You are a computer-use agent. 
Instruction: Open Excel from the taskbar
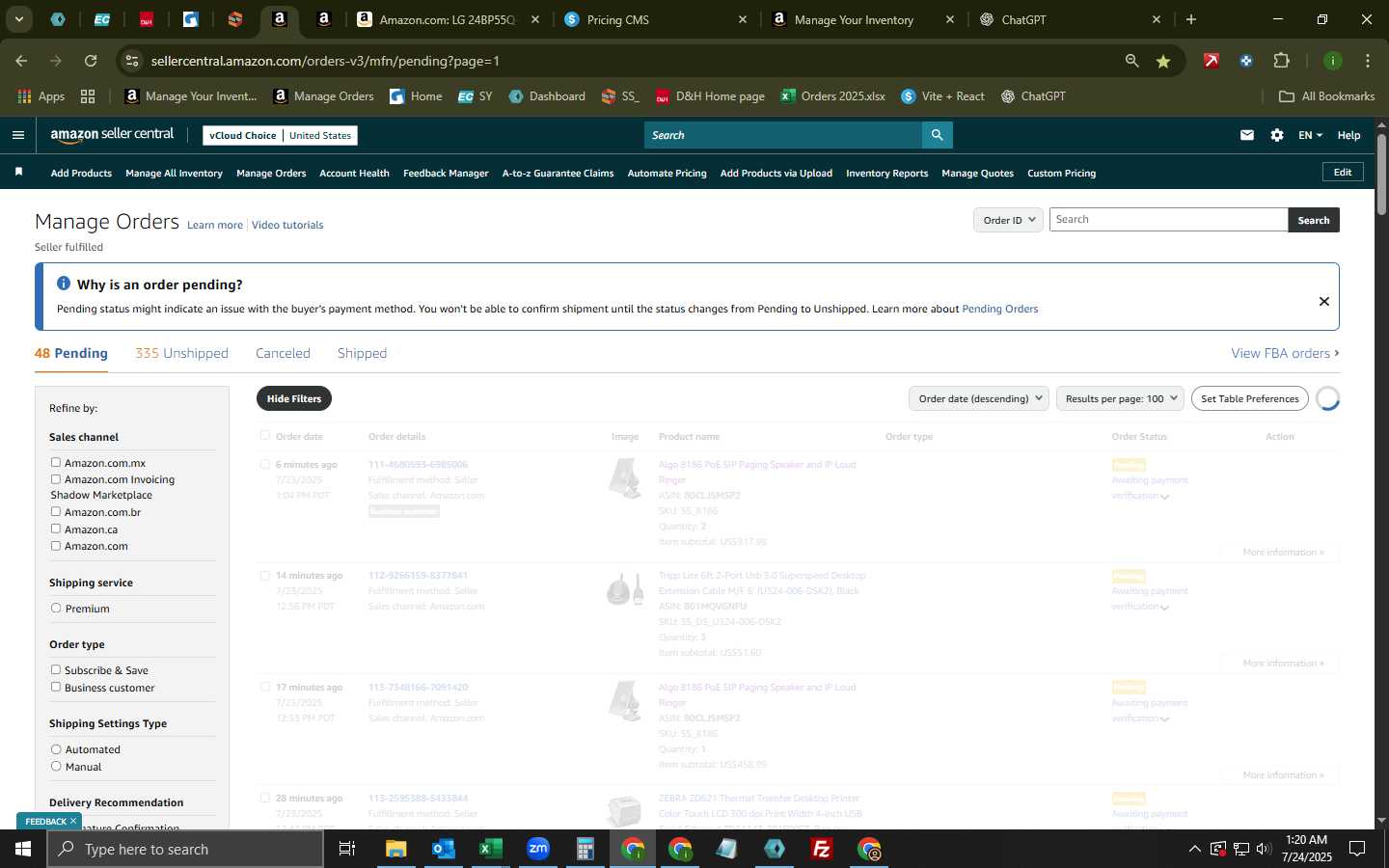pyautogui.click(x=490, y=849)
